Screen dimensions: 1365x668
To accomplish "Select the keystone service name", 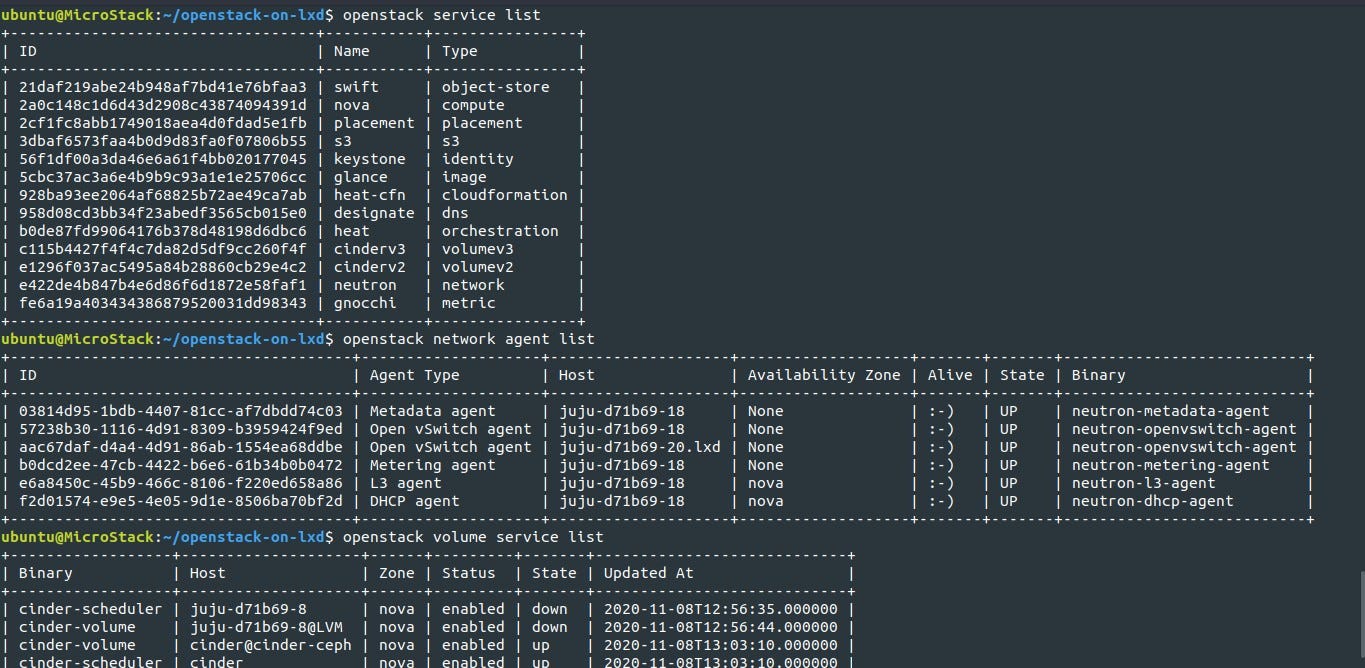I will tap(370, 159).
